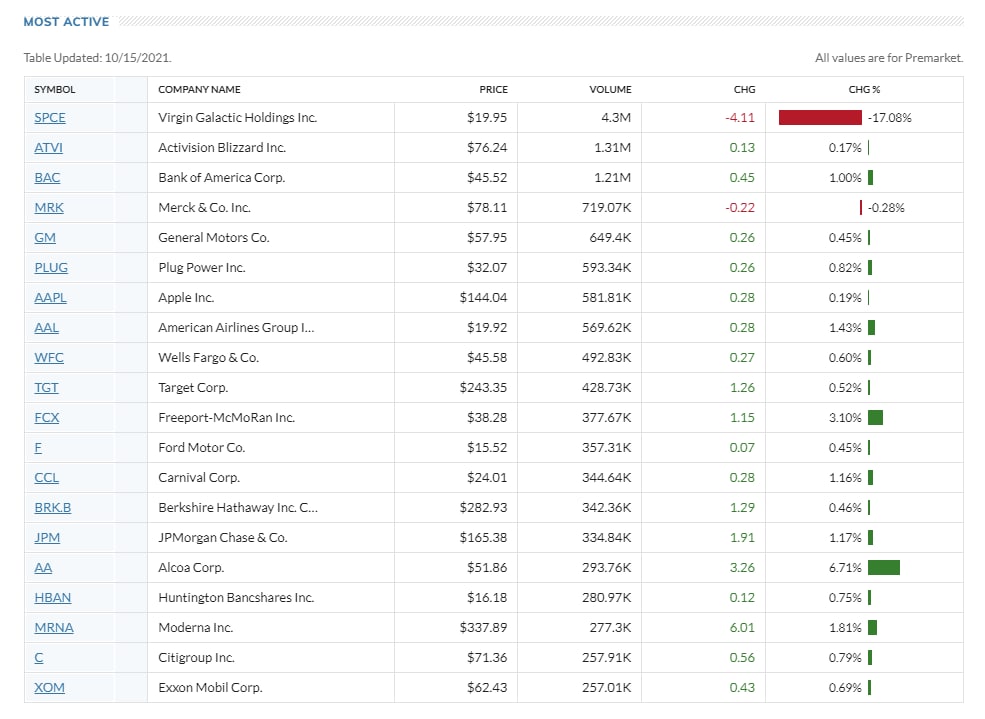Screen dimensions: 985x719
Task: Open the MRK symbol link
Action: [49, 207]
